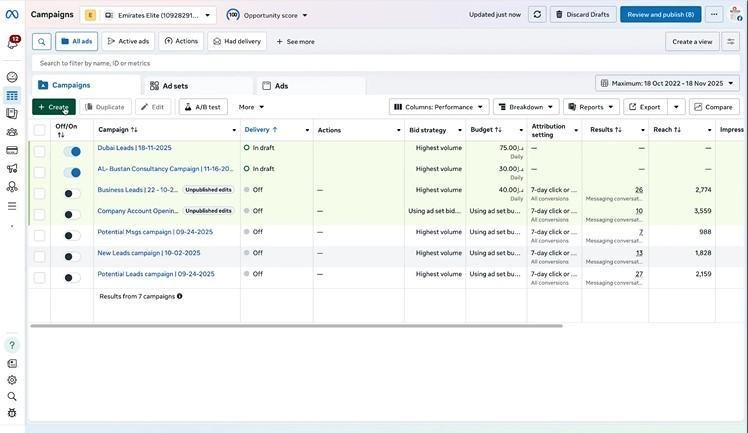Open the More dropdown menu
748x433 pixels.
pos(251,107)
